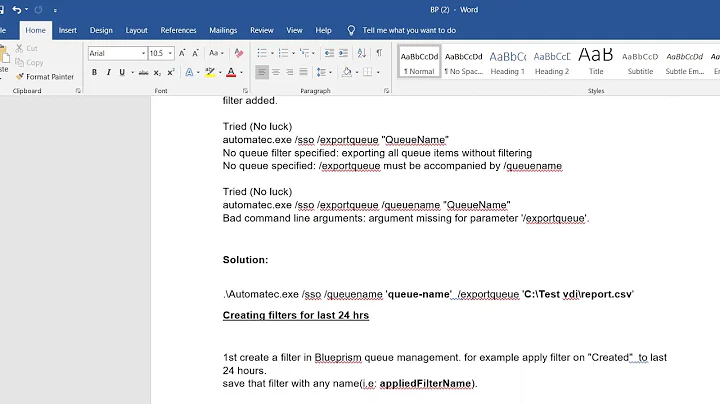Screen dimensions: 720x404
Task: Select Justify alignment
Action: click(304, 72)
